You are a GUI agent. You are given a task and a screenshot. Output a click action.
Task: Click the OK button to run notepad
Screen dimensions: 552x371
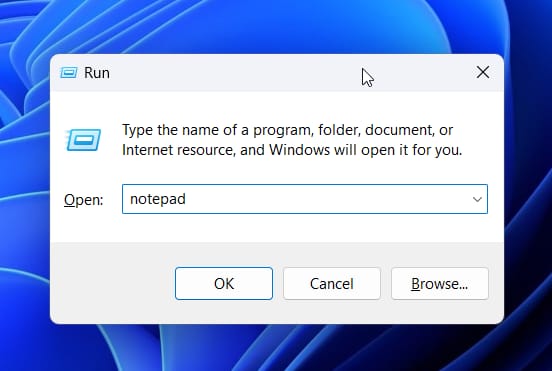point(224,283)
